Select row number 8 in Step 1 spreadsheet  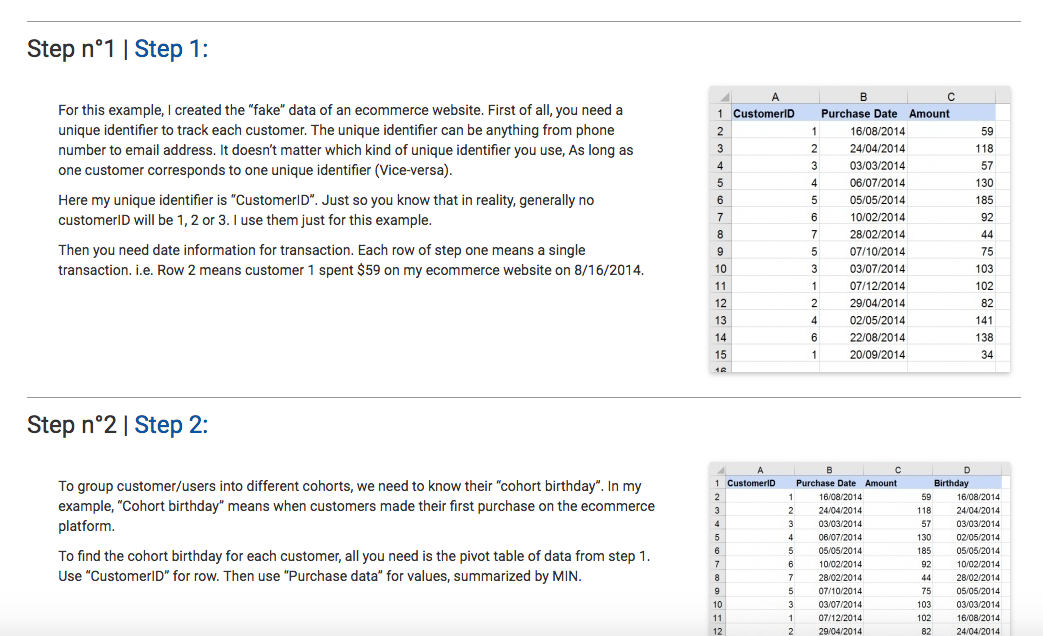point(720,234)
